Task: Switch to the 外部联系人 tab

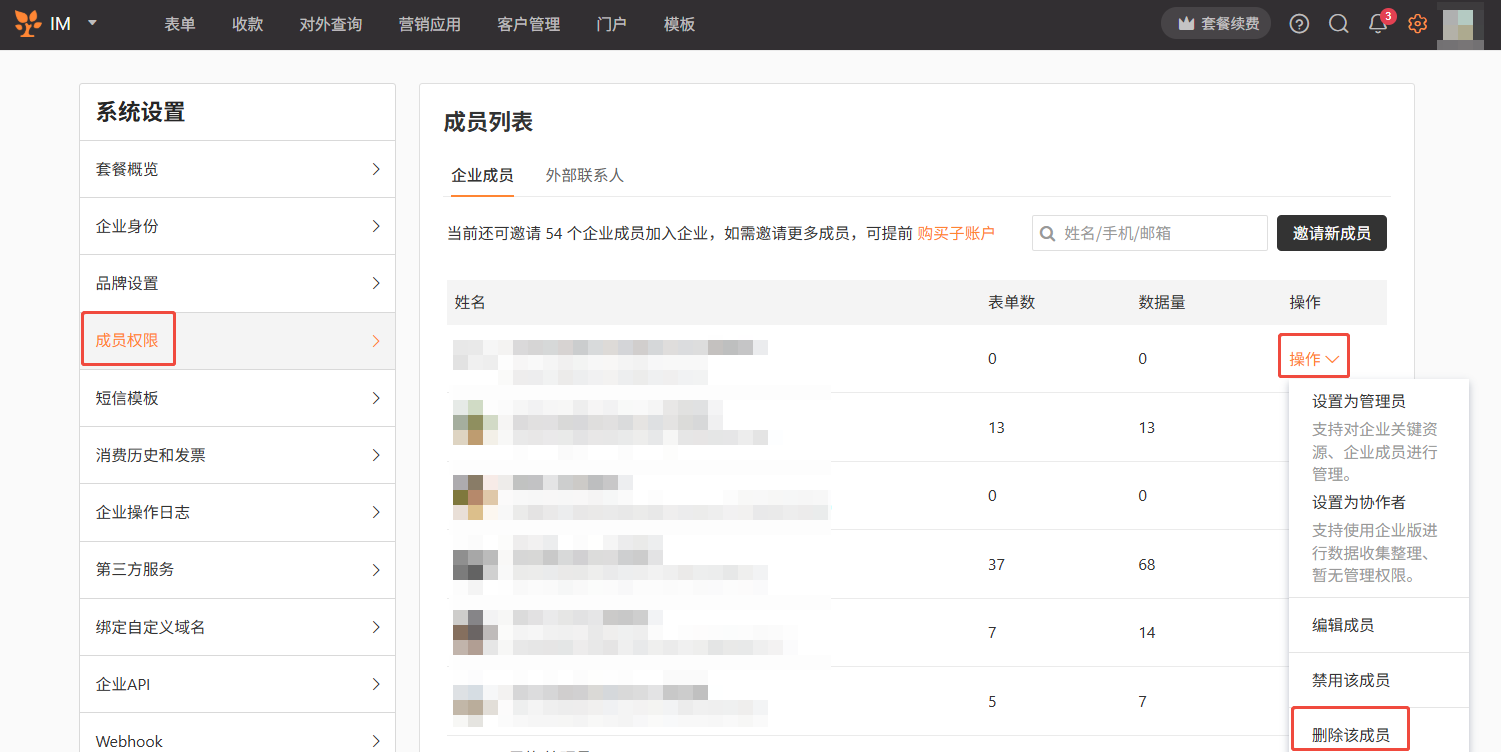Action: tap(585, 175)
